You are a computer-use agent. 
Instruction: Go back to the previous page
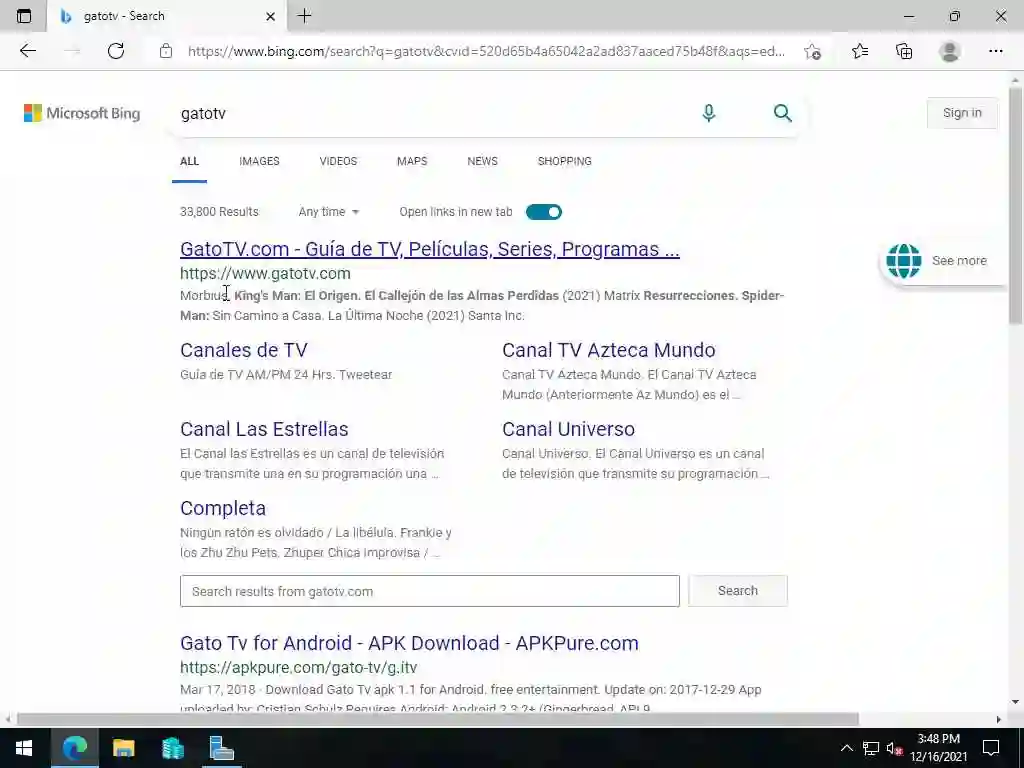coord(28,51)
